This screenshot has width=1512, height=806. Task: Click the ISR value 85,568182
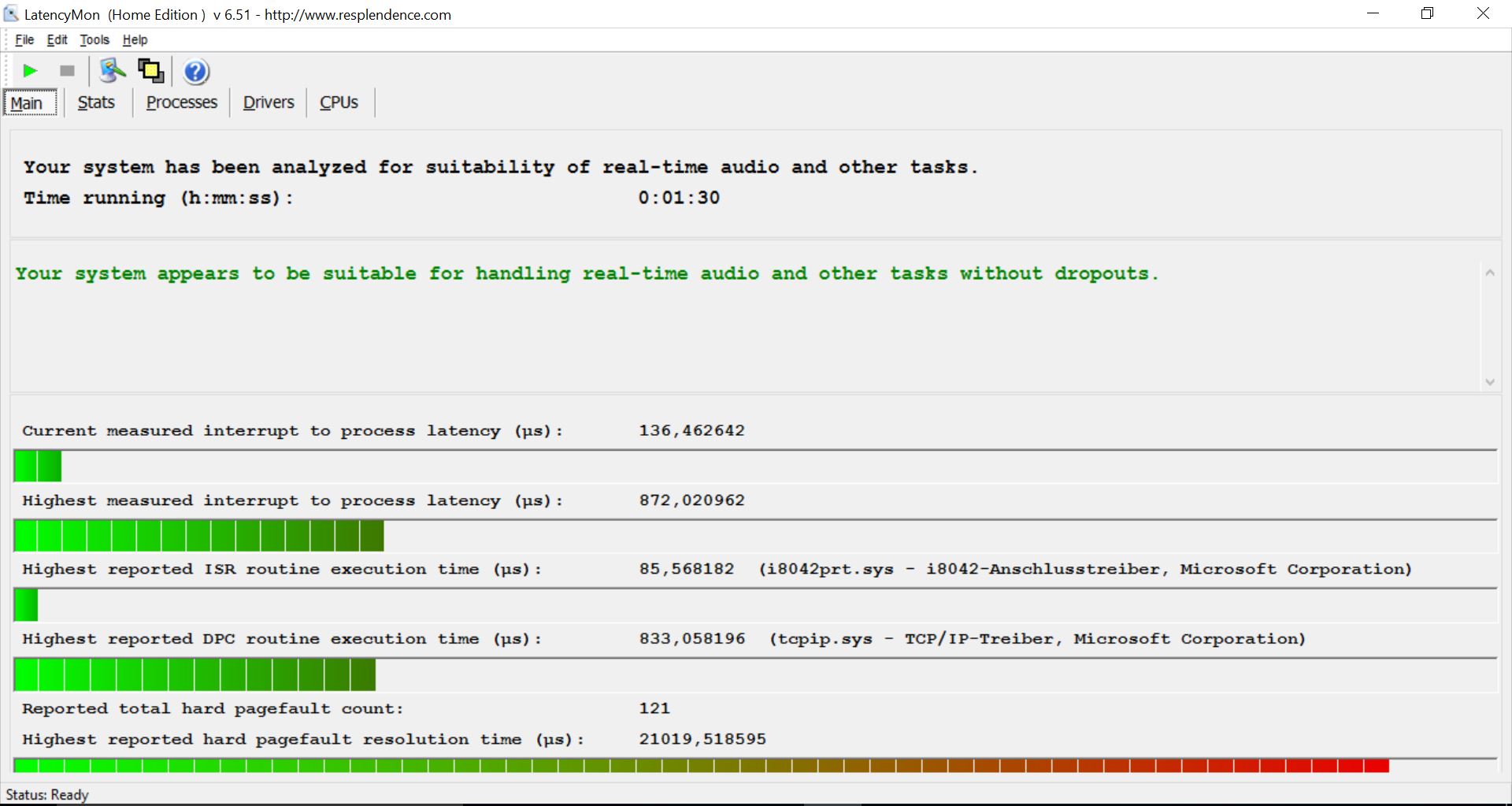point(686,570)
